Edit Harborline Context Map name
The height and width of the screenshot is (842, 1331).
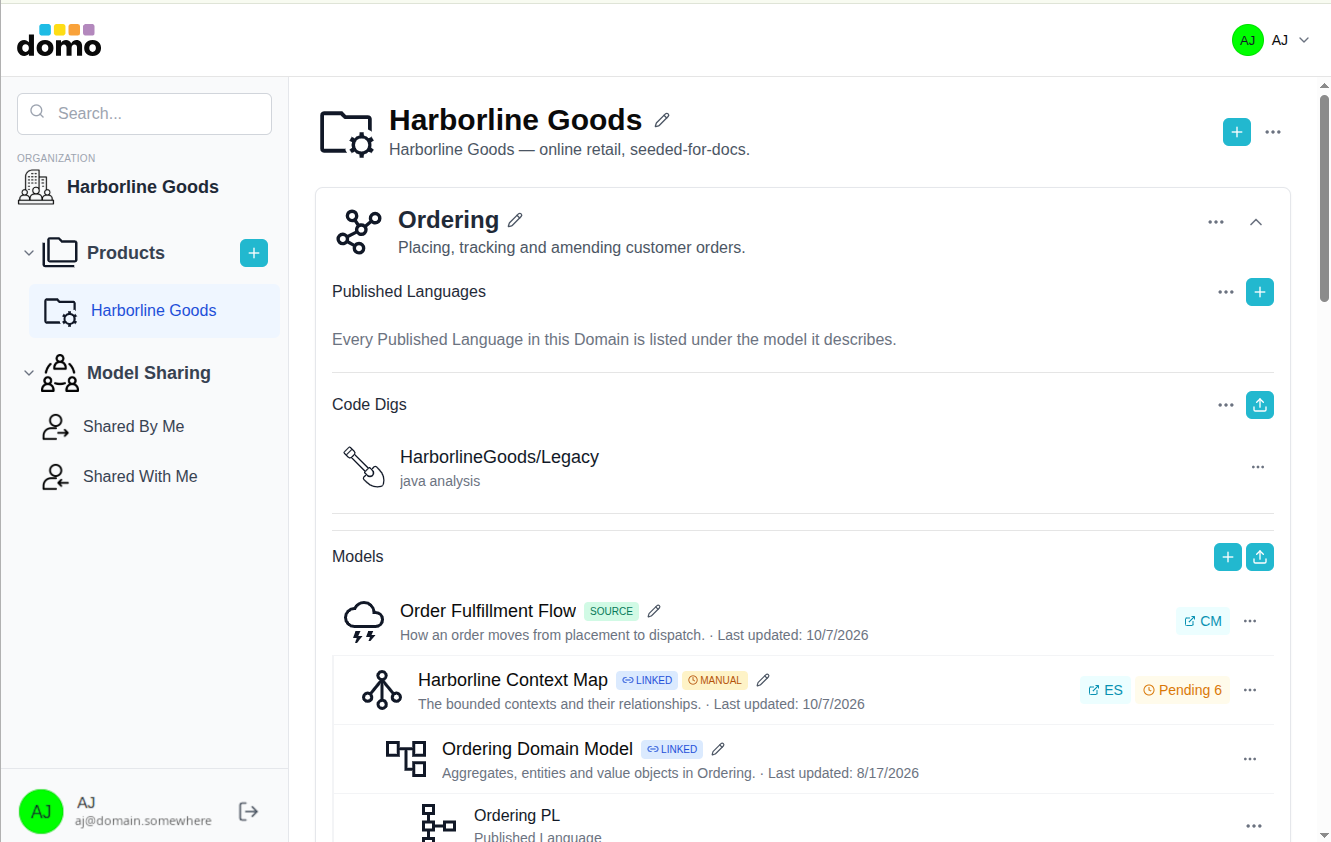click(763, 680)
